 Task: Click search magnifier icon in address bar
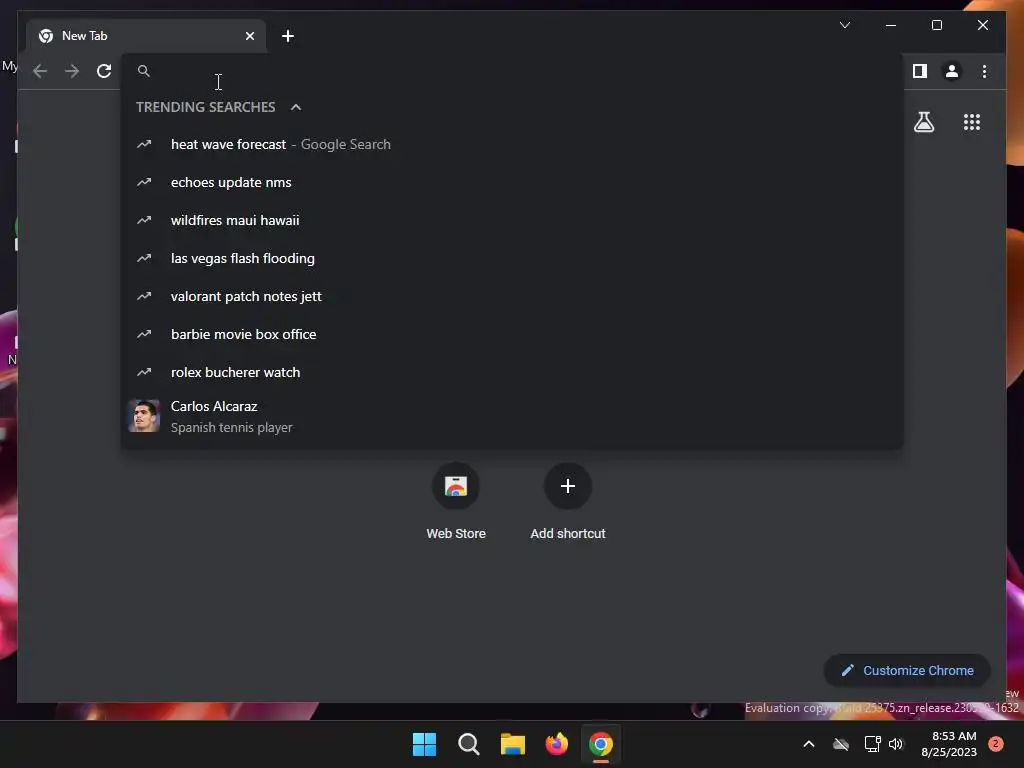coord(144,71)
